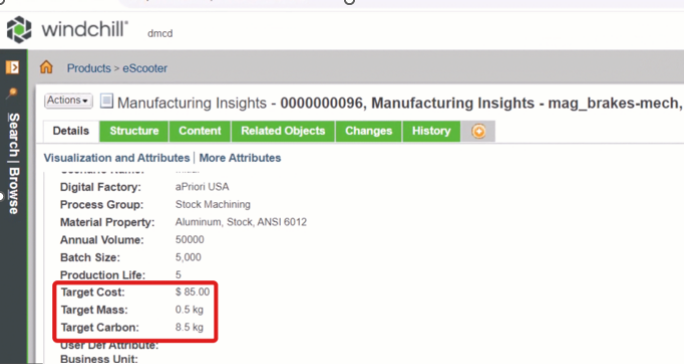This screenshot has height=364, width=684.
Task: View the History tab
Action: pos(431,131)
